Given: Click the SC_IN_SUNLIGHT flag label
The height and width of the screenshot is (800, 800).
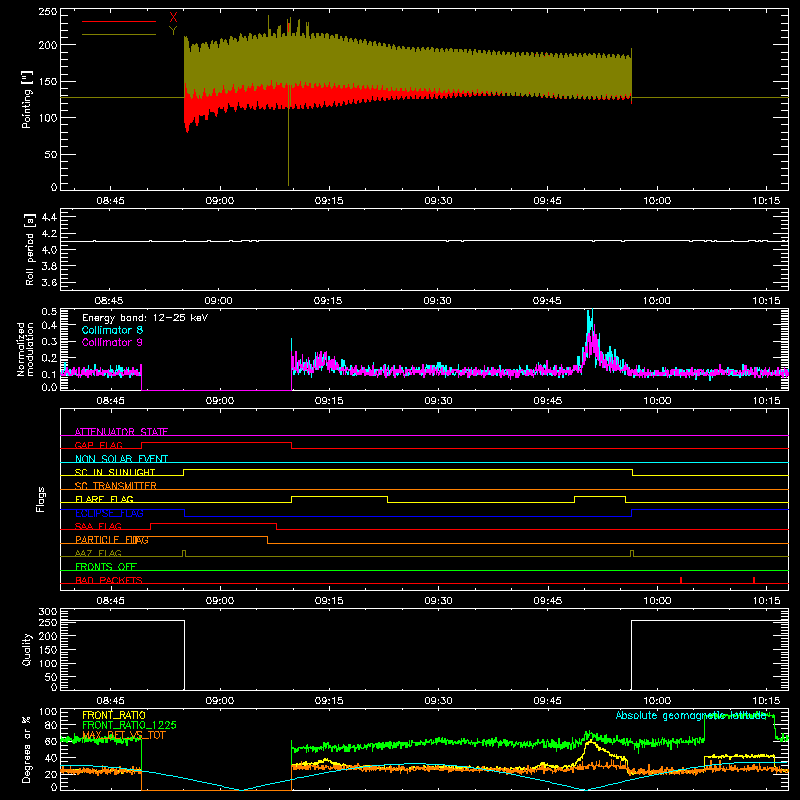Looking at the screenshot, I should 115,472.
